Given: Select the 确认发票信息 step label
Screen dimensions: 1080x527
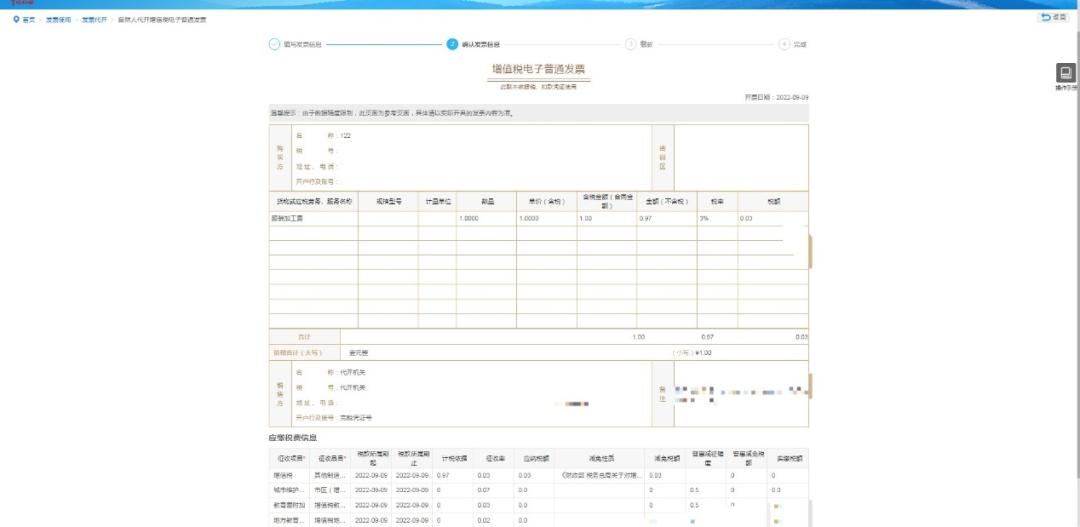Looking at the screenshot, I should (x=481, y=44).
